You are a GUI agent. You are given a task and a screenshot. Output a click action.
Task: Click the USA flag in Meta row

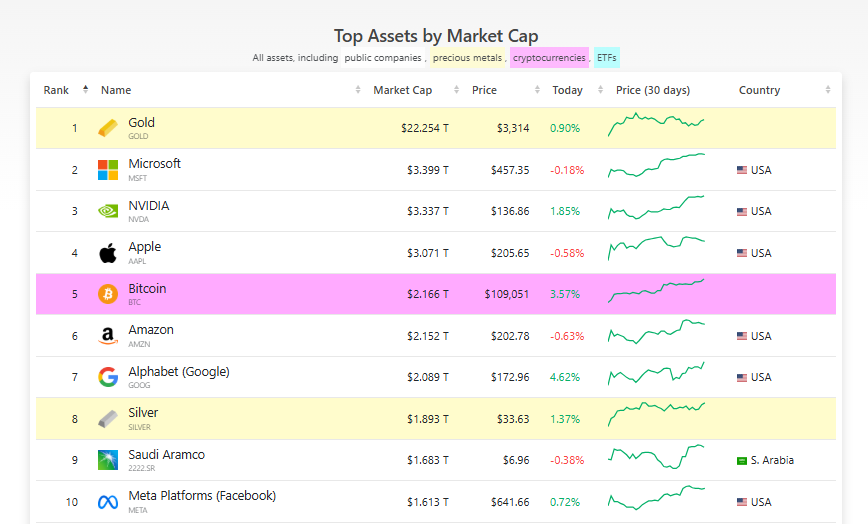(x=742, y=502)
